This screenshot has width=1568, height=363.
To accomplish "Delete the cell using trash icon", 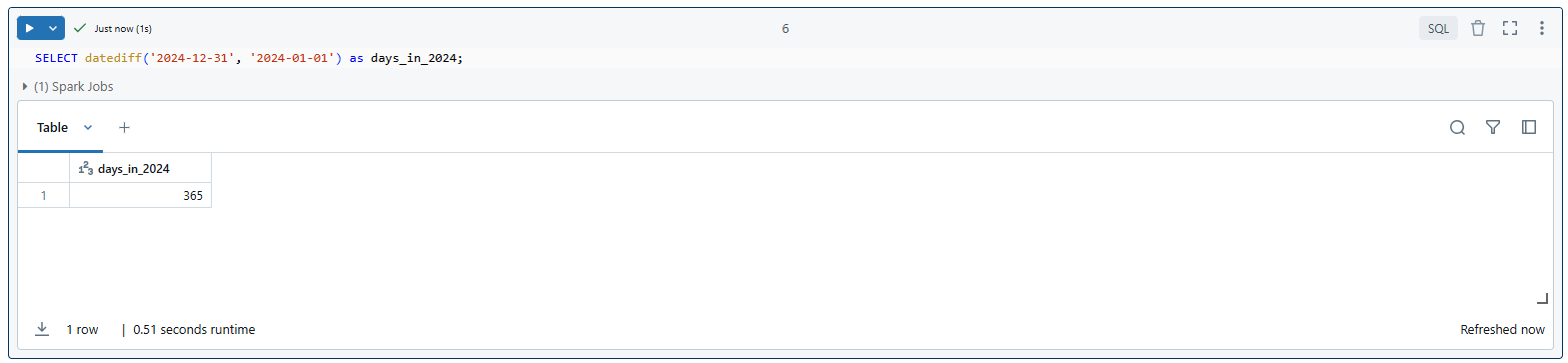I will [1478, 28].
